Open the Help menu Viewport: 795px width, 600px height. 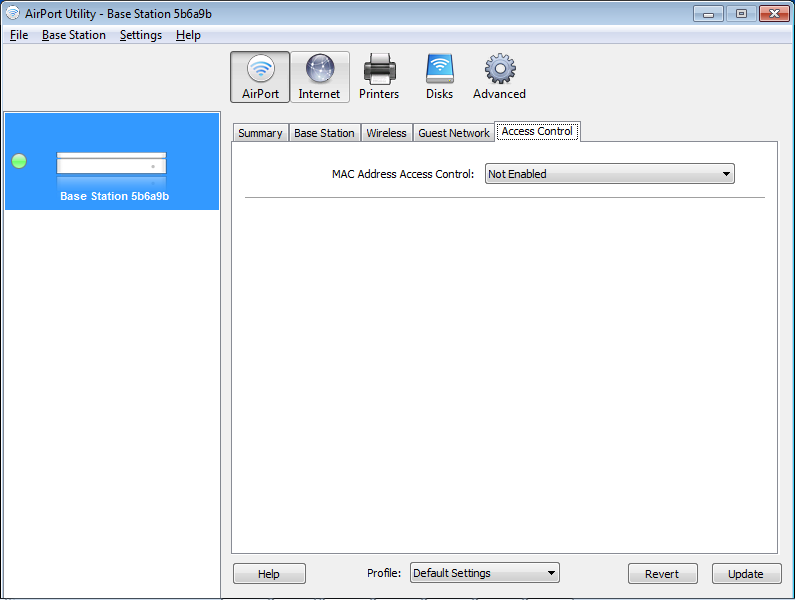[x=189, y=35]
